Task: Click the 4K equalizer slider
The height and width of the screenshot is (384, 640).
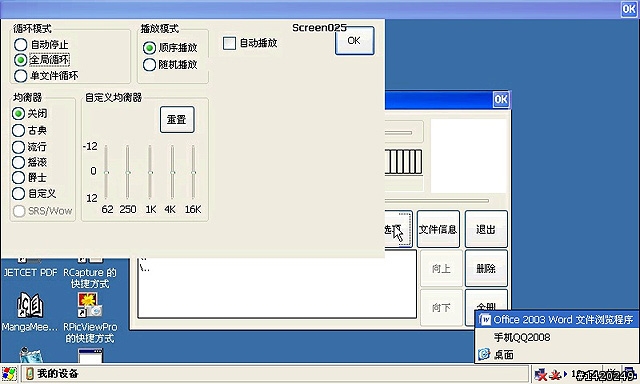Action: (172, 172)
